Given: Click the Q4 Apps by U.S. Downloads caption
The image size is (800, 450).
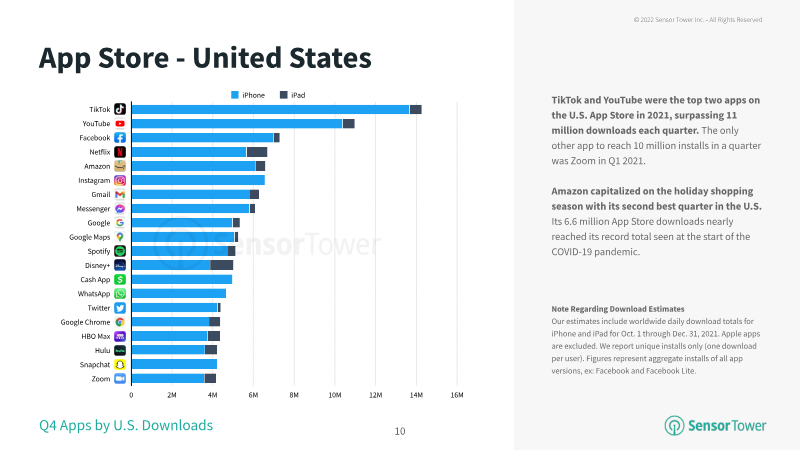Looking at the screenshot, I should [x=126, y=425].
